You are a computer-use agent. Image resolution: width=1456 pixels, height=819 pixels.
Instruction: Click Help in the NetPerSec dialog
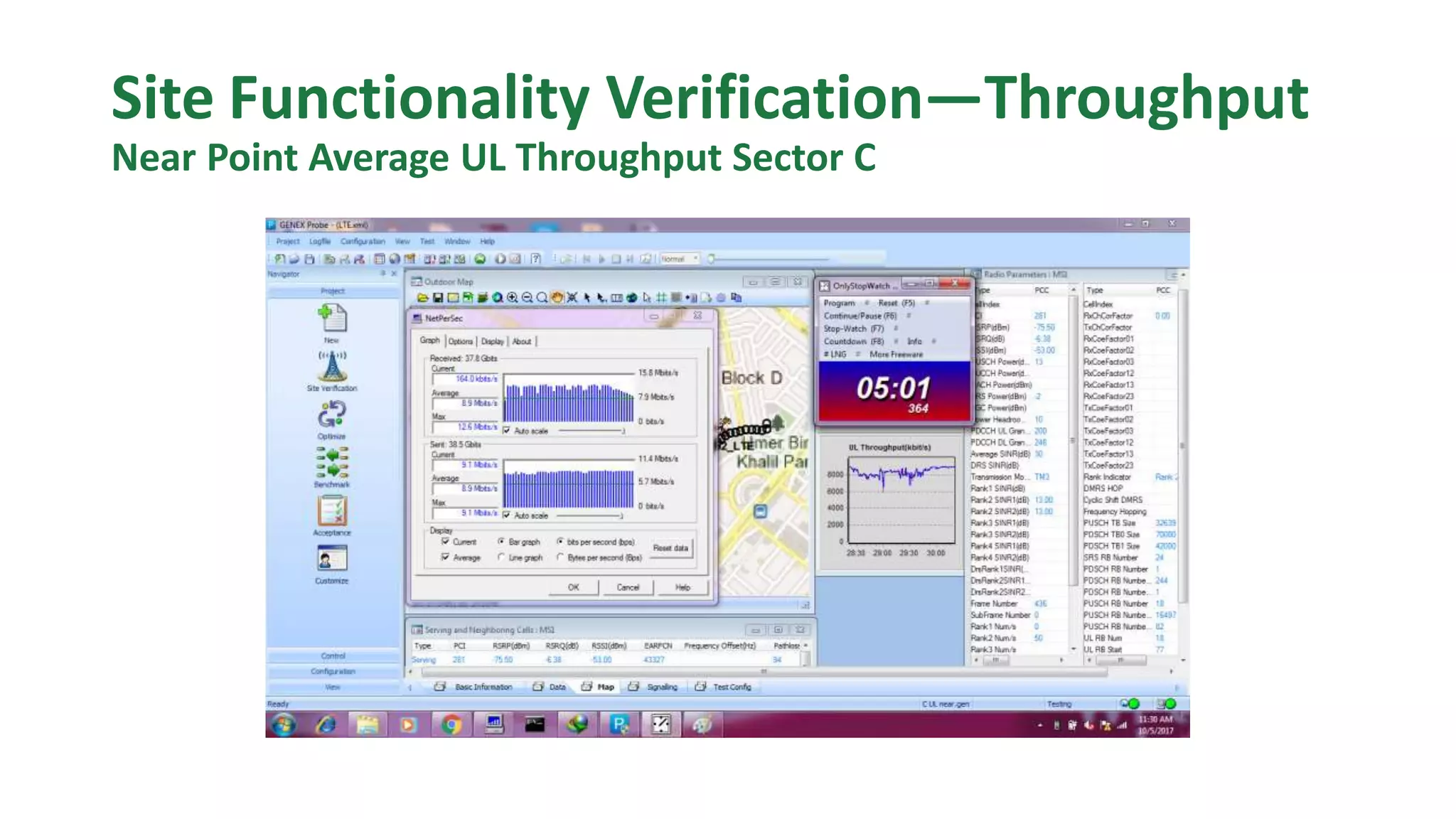pos(682,587)
